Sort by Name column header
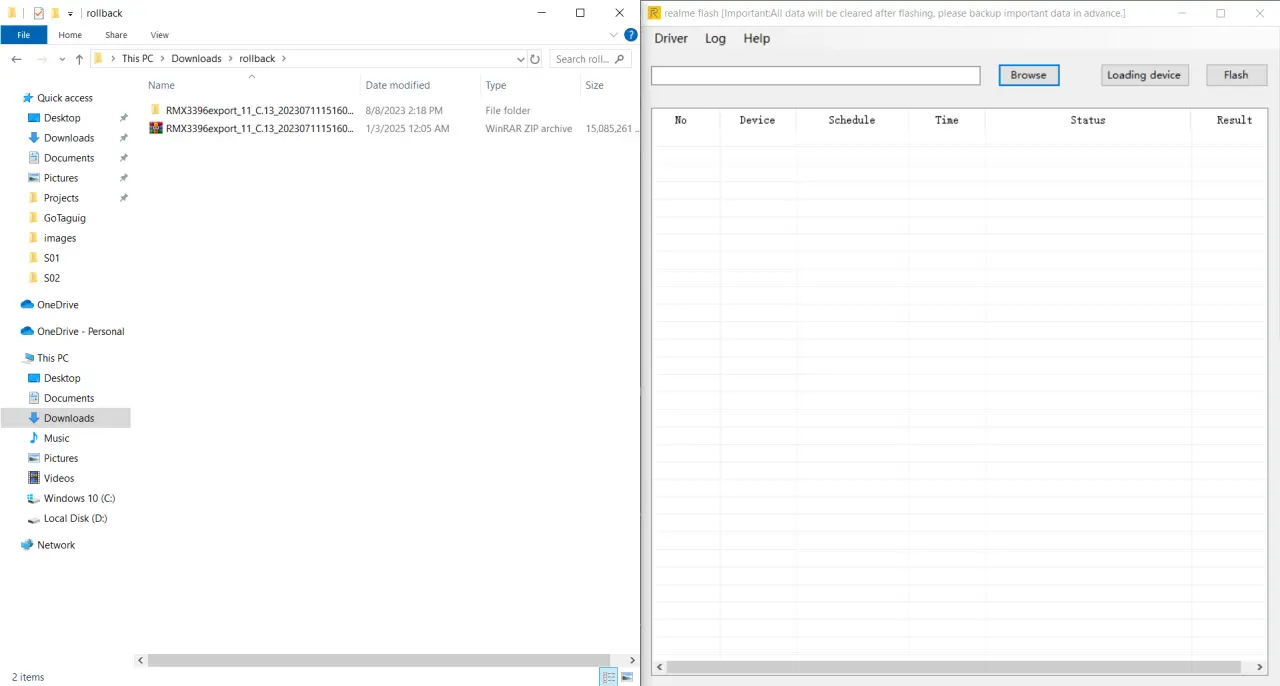The image size is (1280, 686). click(252, 85)
